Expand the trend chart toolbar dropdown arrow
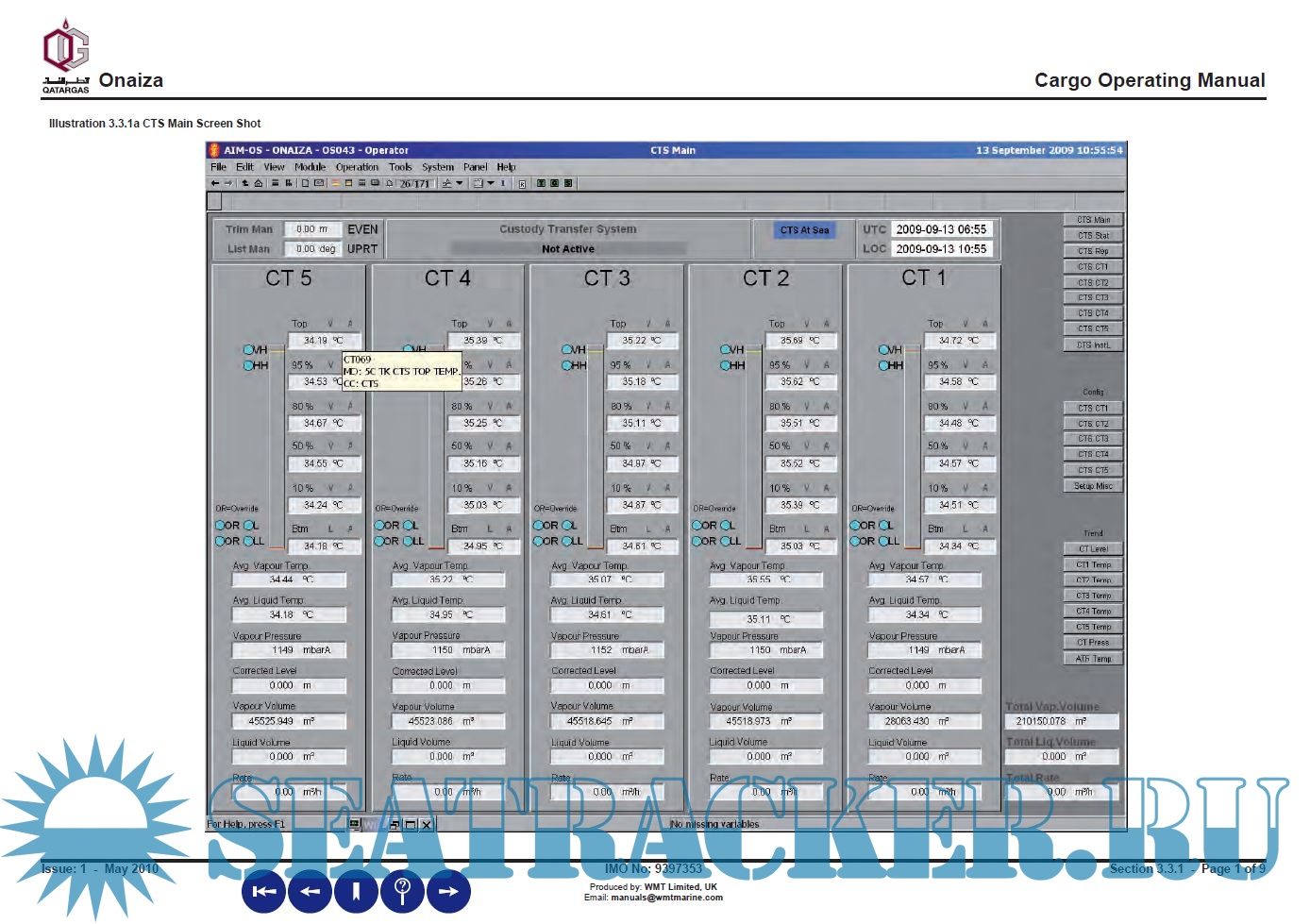 pos(460,183)
